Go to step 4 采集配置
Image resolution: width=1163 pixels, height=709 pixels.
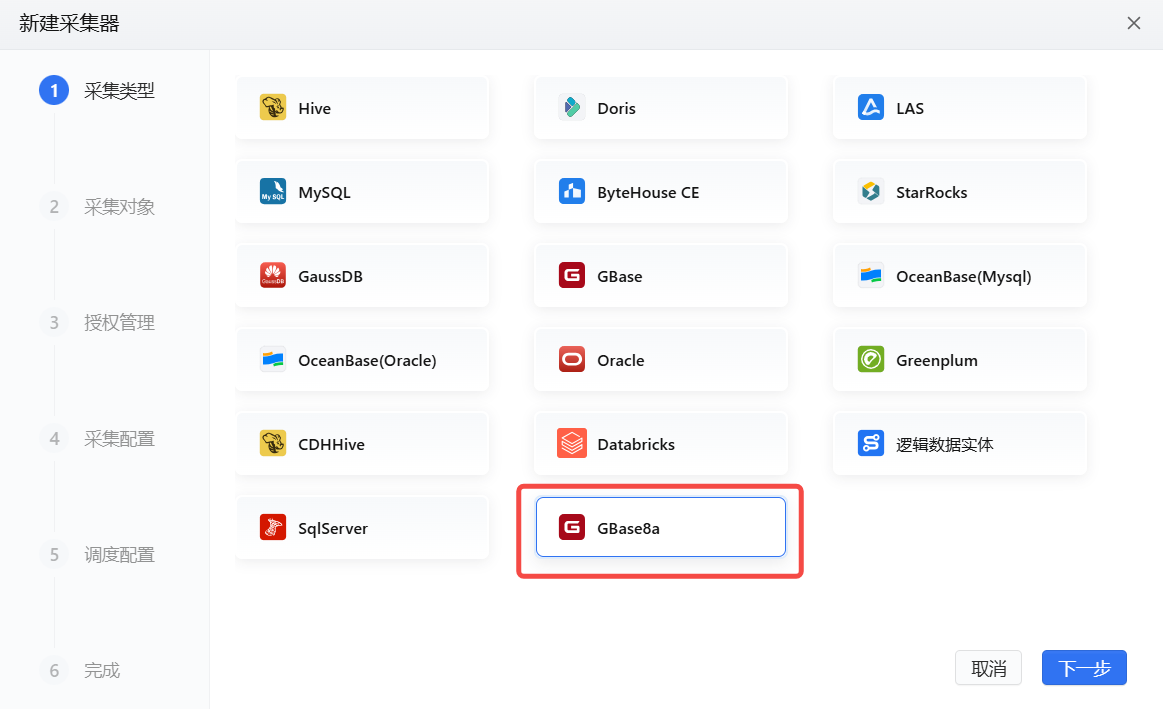[x=97, y=438]
